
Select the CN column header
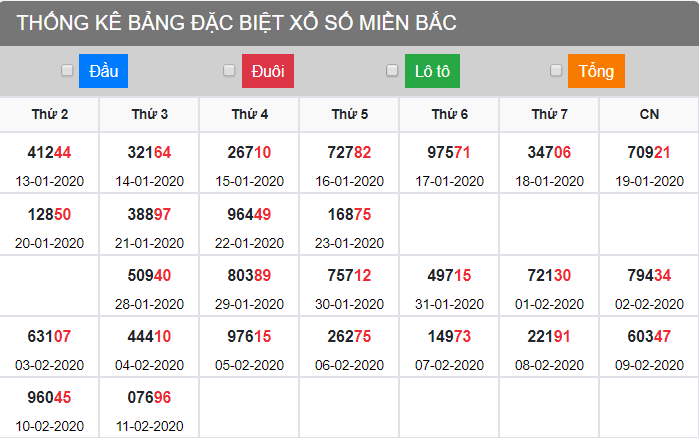649,114
